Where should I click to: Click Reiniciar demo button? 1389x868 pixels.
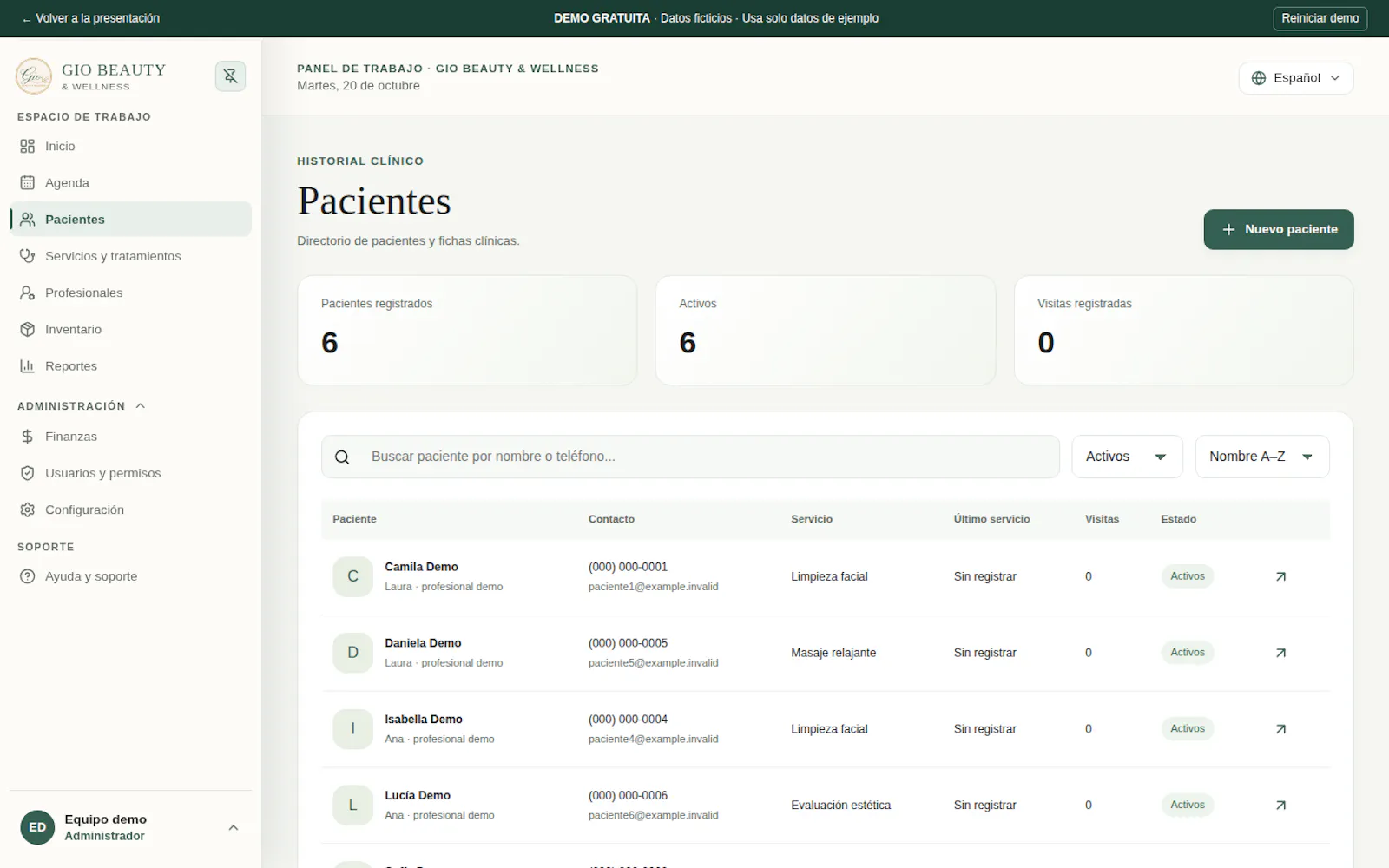click(x=1320, y=18)
